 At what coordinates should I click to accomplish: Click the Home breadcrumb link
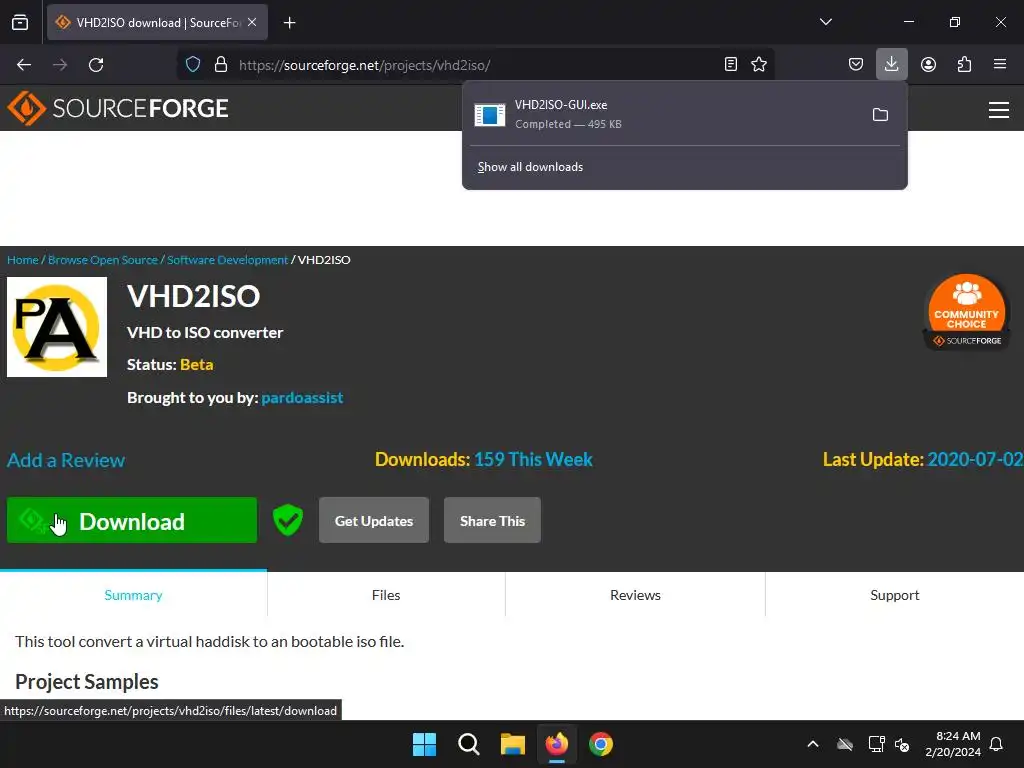pyautogui.click(x=23, y=260)
